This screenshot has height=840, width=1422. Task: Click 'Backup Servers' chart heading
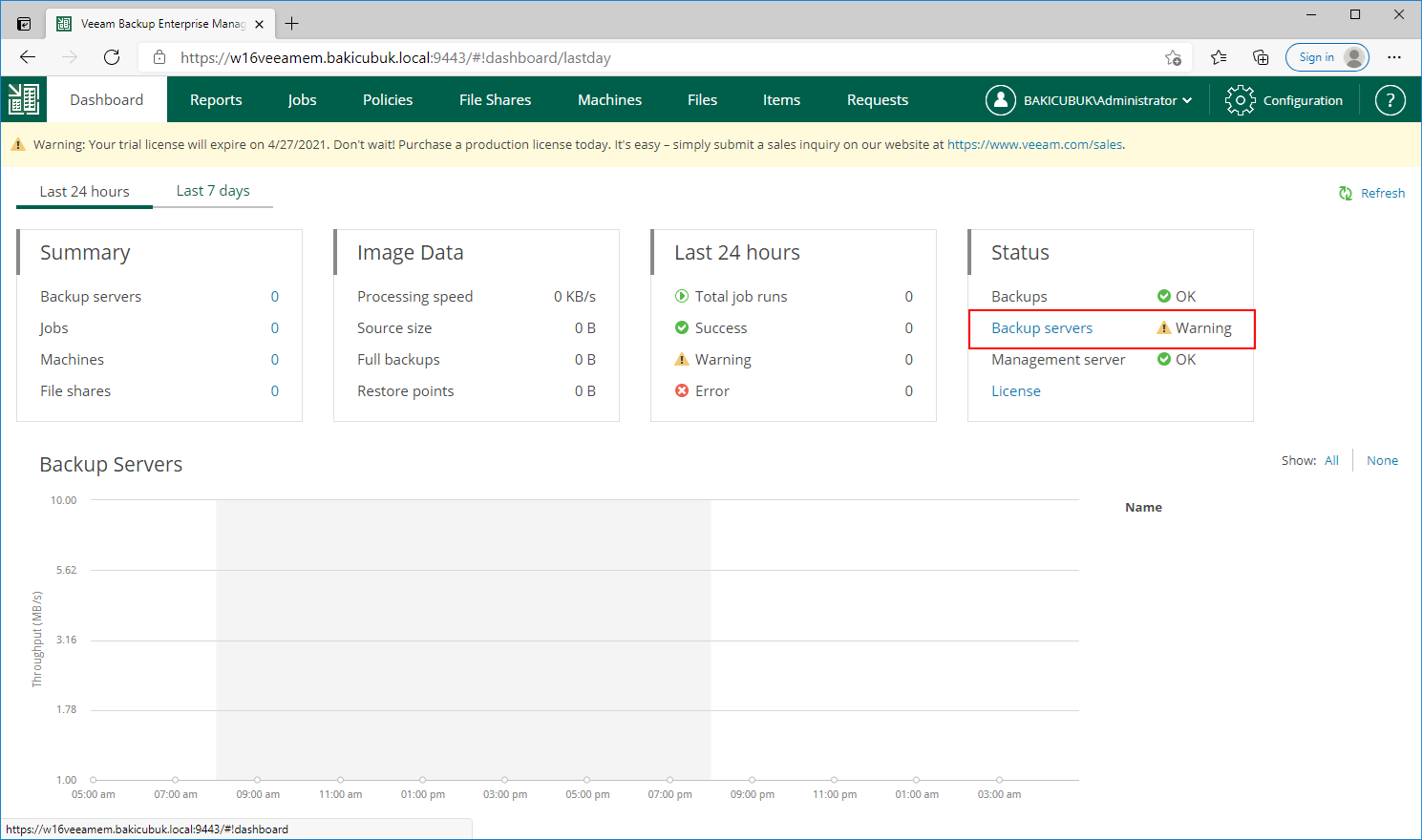pyautogui.click(x=111, y=464)
